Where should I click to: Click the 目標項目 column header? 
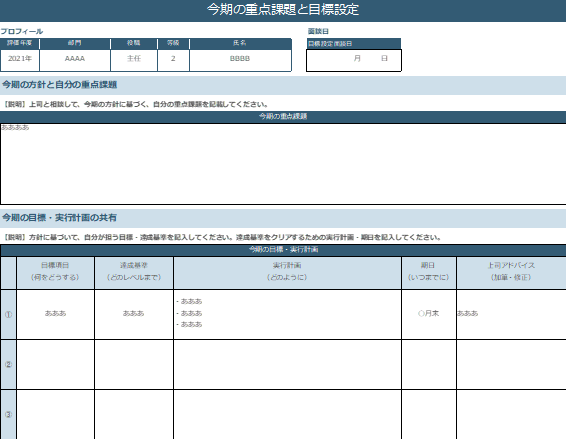[55, 273]
